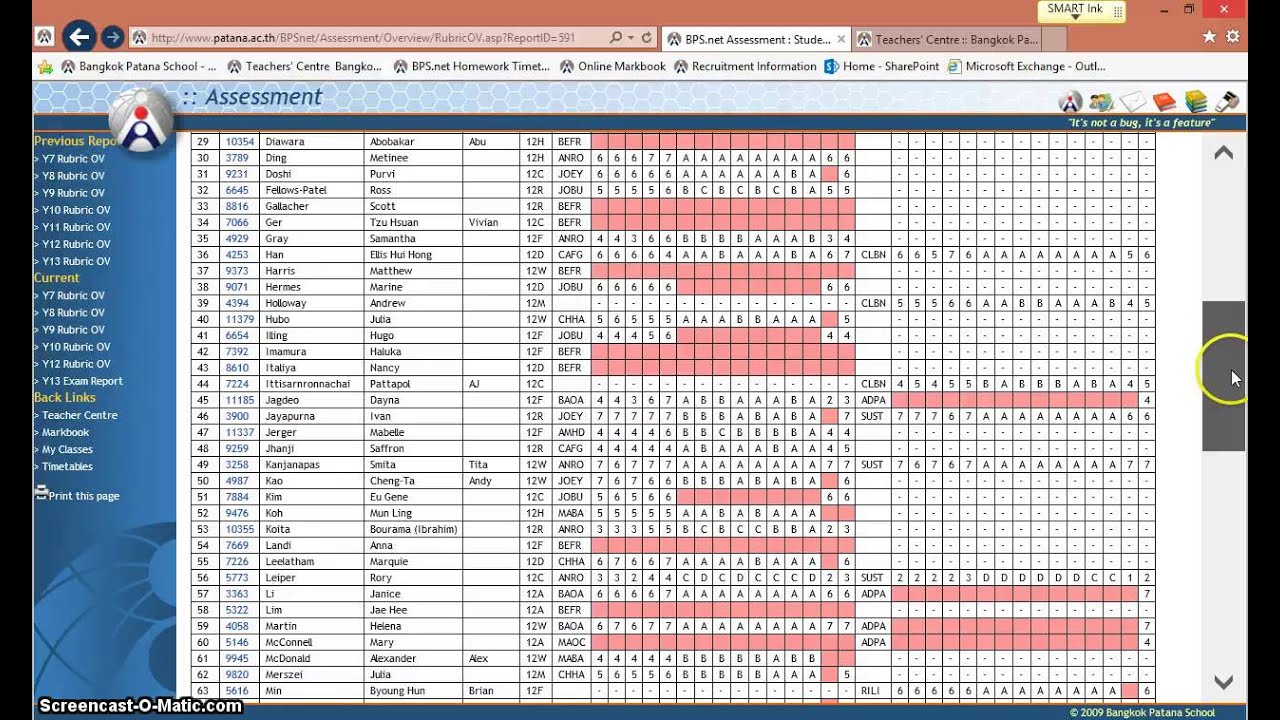Click the red book icon in header

(1164, 102)
